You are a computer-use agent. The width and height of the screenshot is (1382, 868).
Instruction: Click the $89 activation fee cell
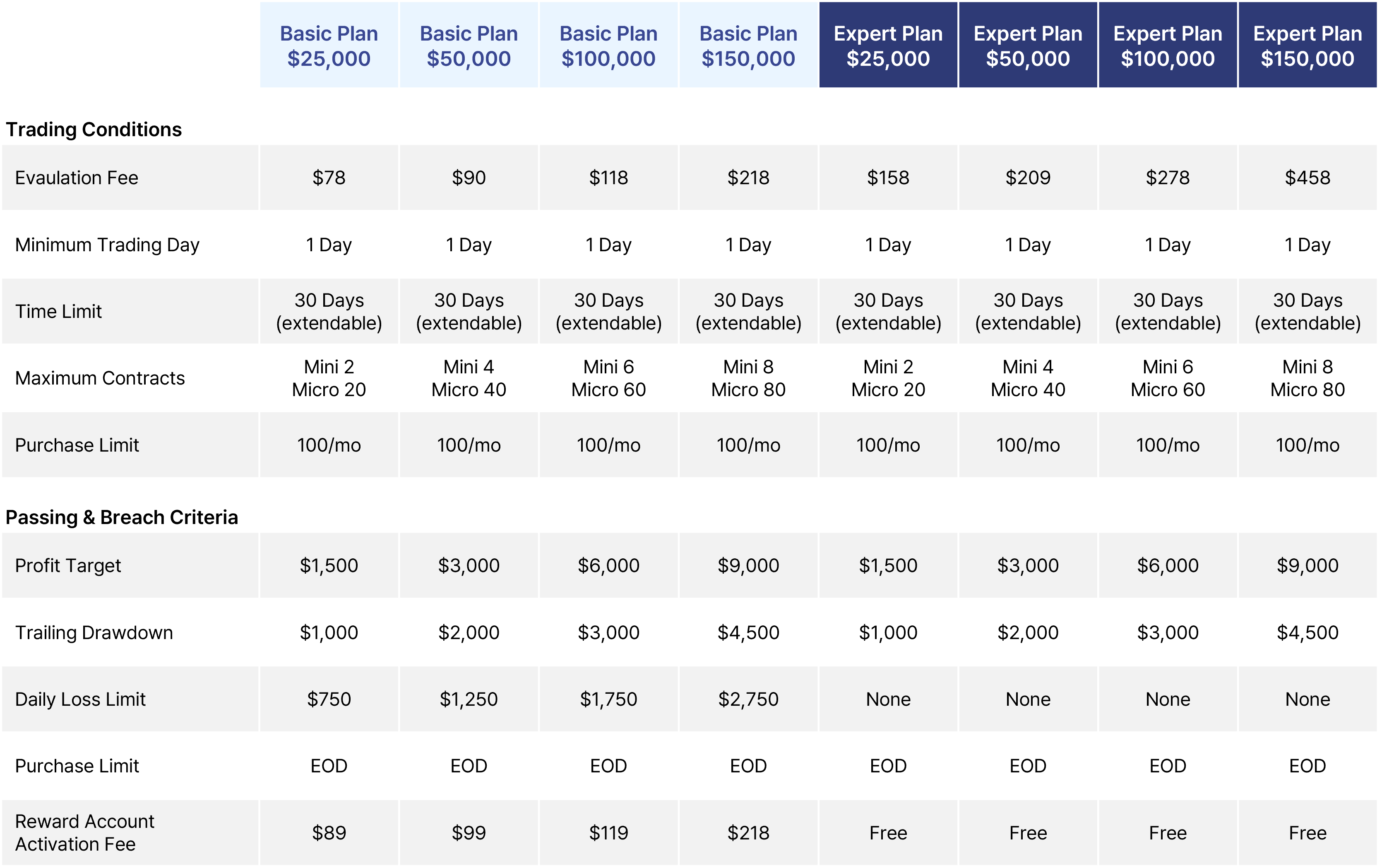click(x=329, y=833)
